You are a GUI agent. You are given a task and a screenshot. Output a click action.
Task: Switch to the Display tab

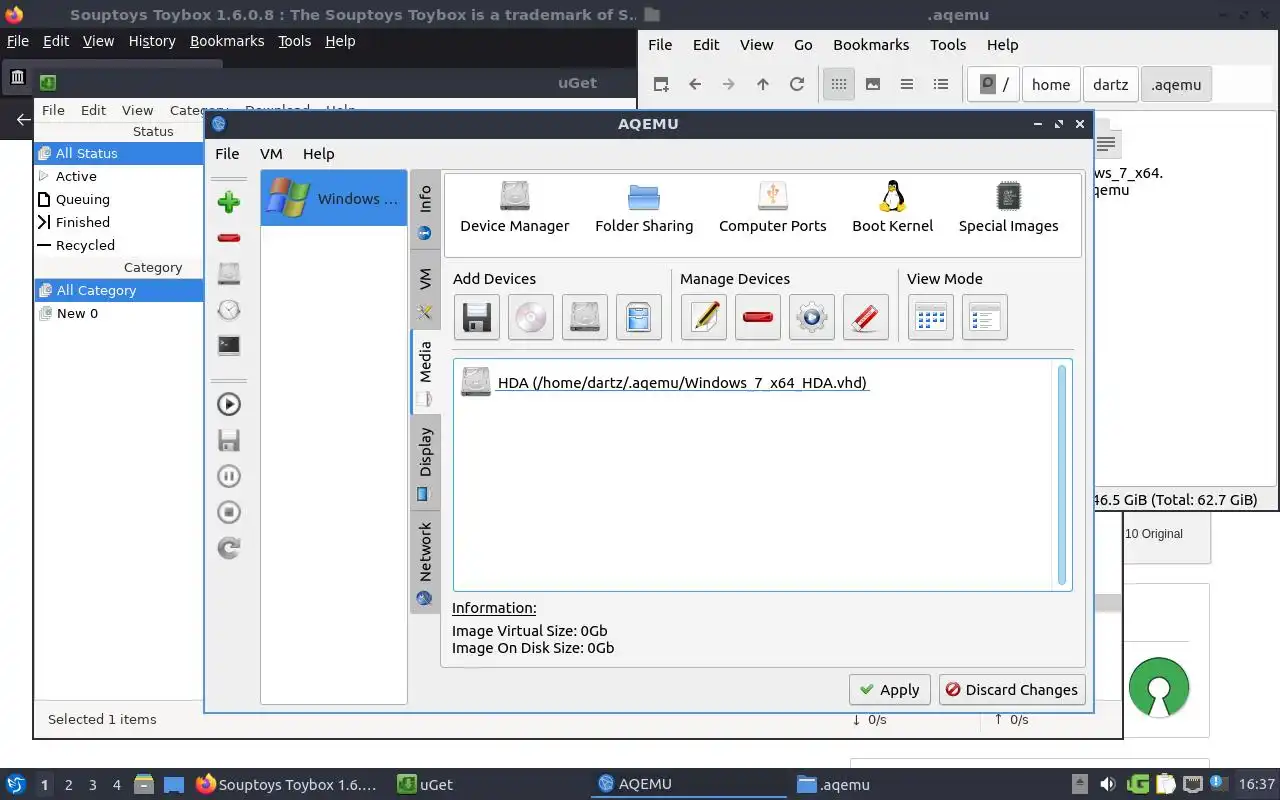(x=425, y=461)
